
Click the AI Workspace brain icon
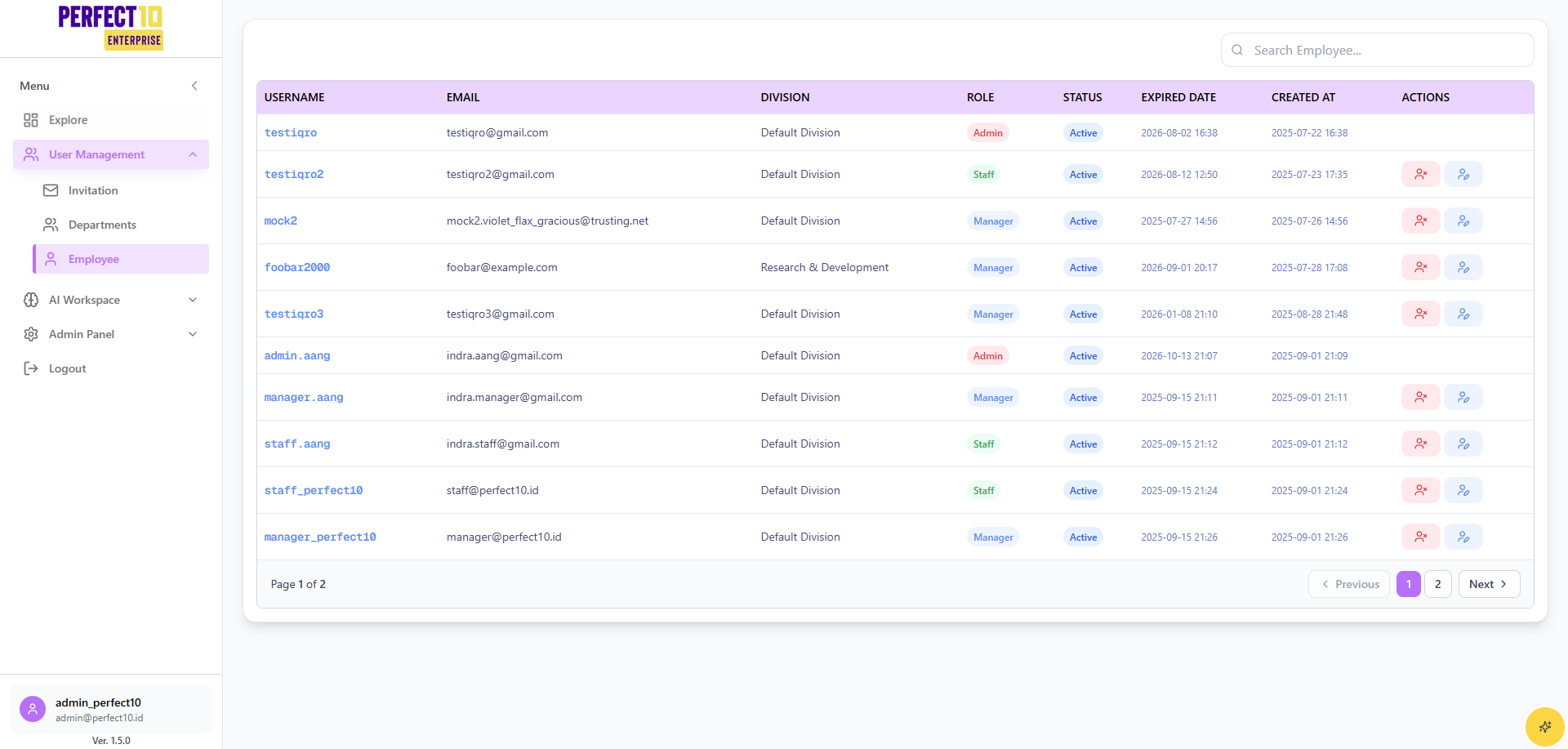pyautogui.click(x=31, y=300)
